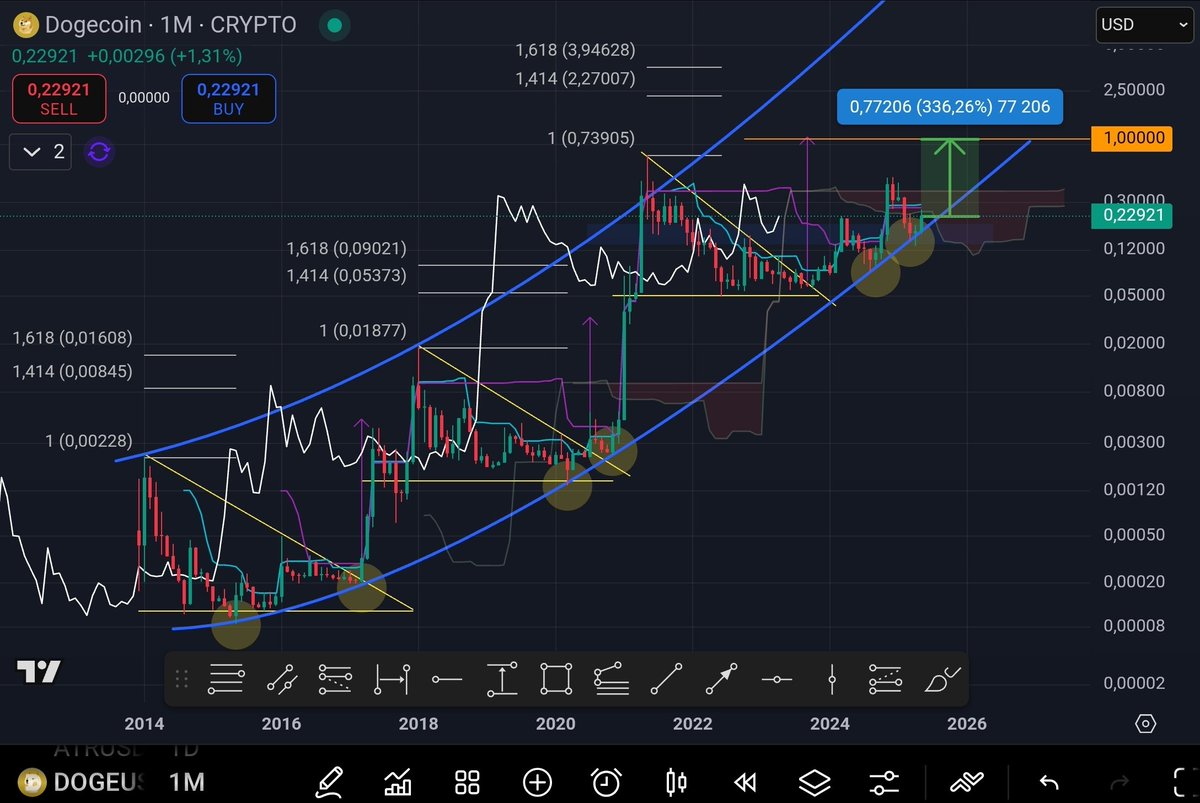Open chart settings sliders icon
Screen dimensions: 1200x803
coord(884,782)
